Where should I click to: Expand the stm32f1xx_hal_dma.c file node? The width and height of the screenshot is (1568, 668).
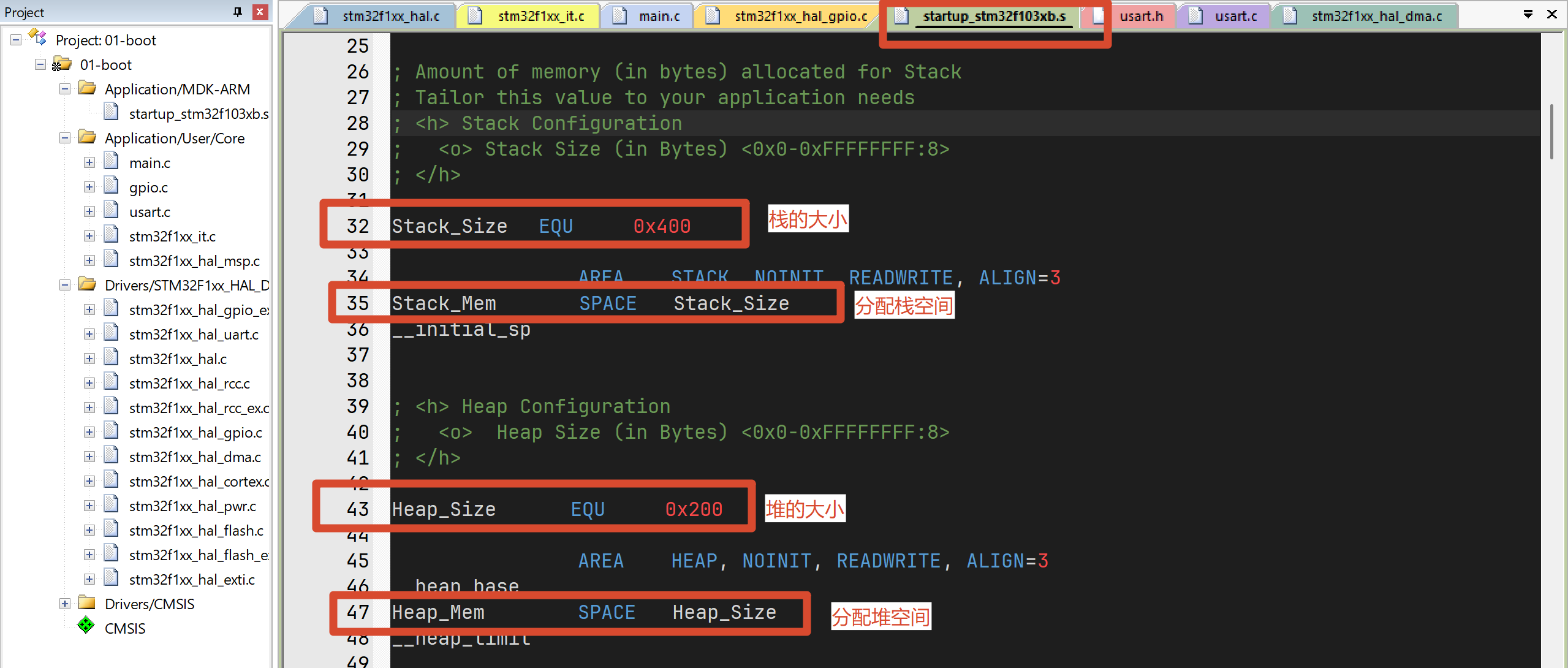click(x=89, y=457)
